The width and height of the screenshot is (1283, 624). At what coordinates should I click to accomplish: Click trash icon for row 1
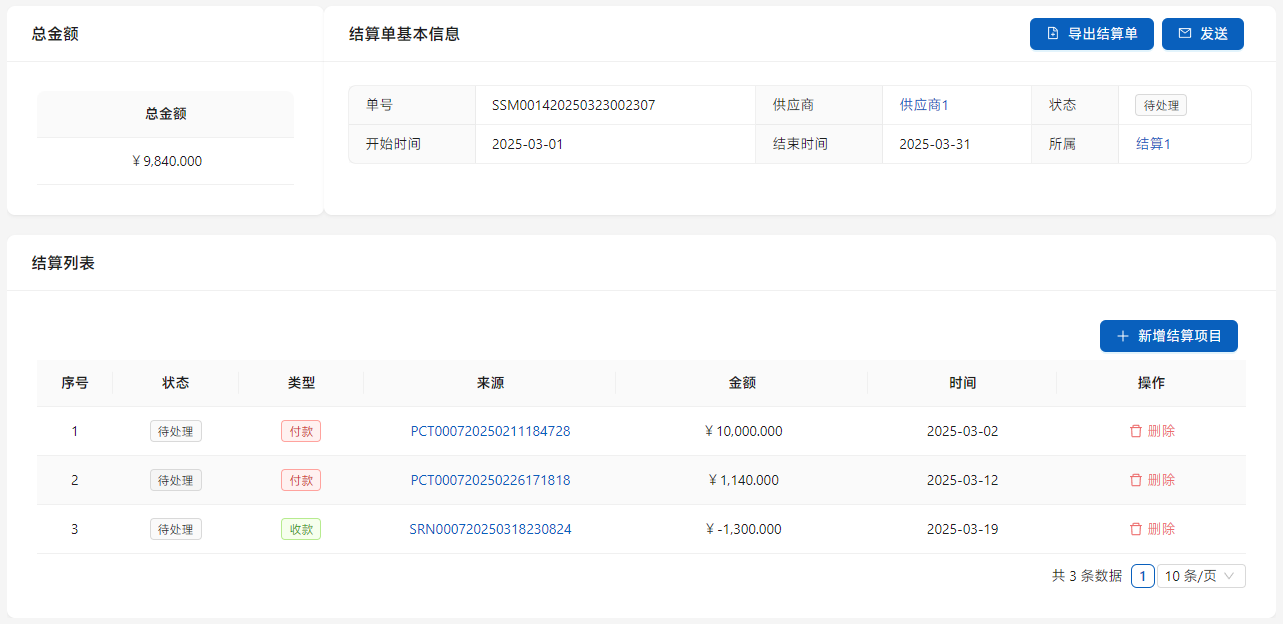[x=1135, y=431]
